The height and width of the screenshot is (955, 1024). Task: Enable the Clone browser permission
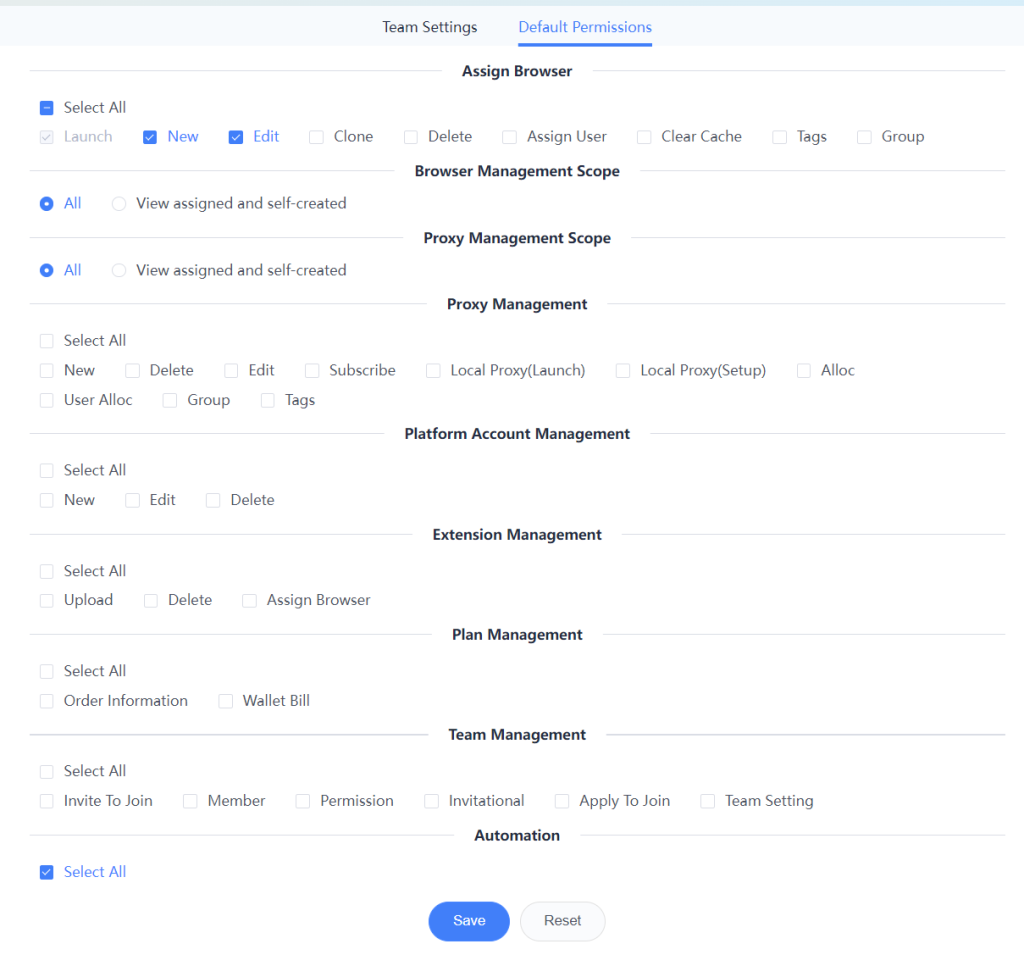pyautogui.click(x=317, y=137)
